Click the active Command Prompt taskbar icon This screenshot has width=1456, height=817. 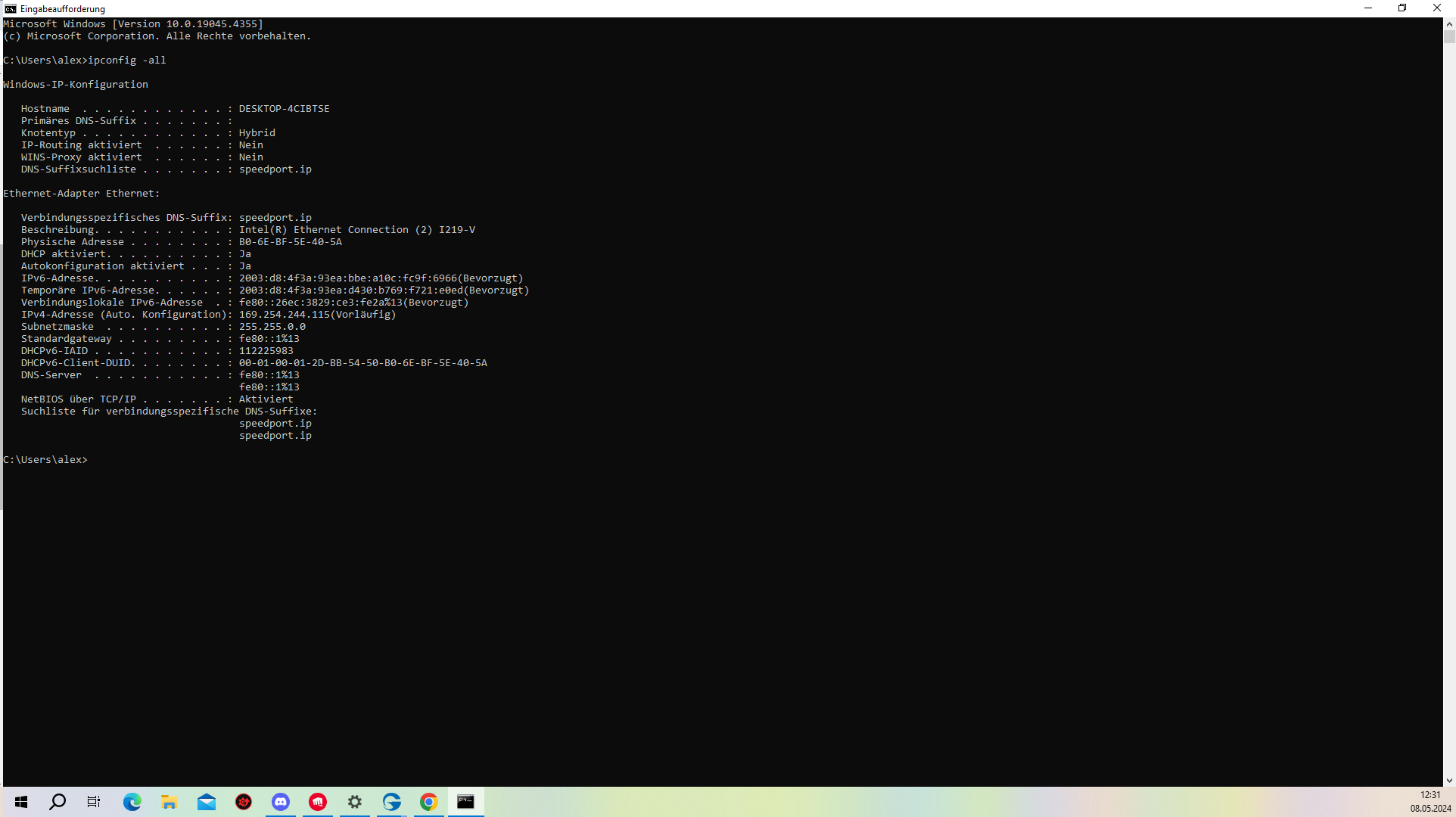466,802
